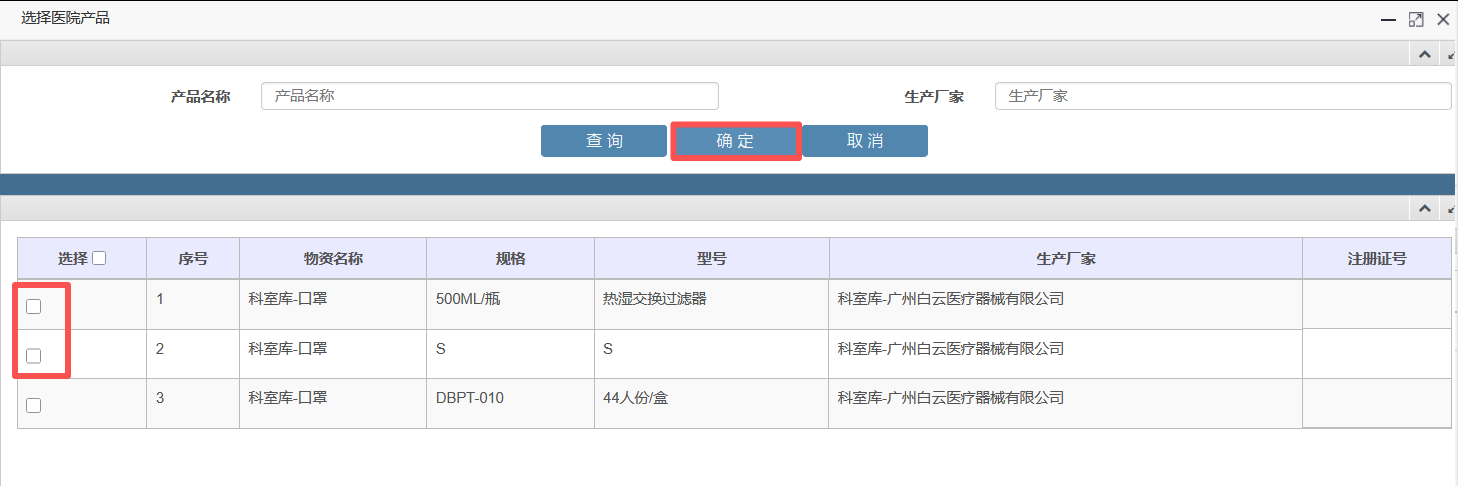1458x486 pixels.
Task: Click the 查询 search button
Action: [604, 141]
